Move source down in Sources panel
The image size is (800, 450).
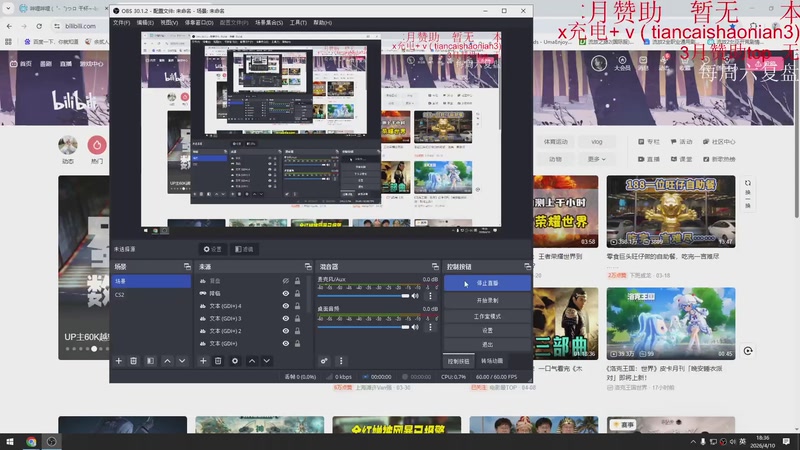point(267,361)
